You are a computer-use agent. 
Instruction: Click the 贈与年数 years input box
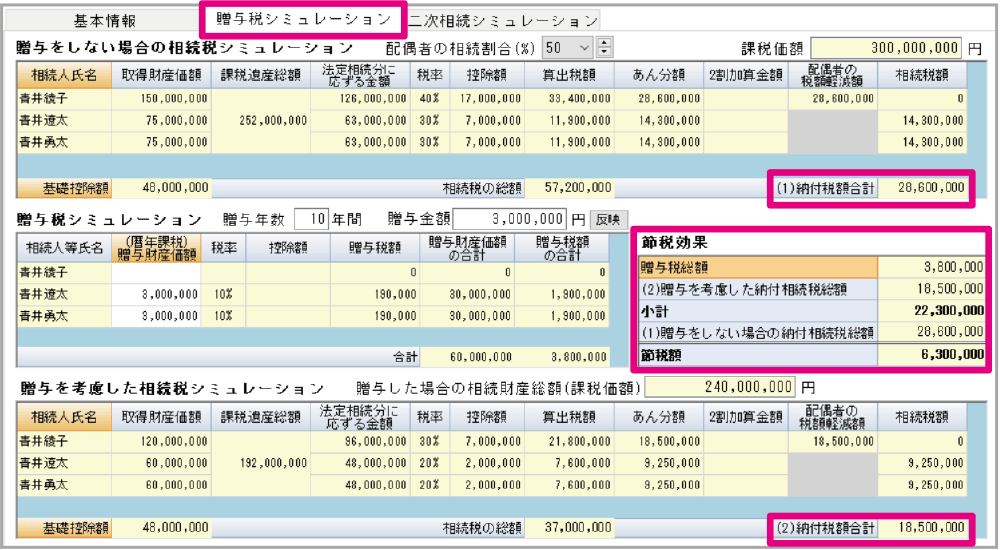(314, 219)
